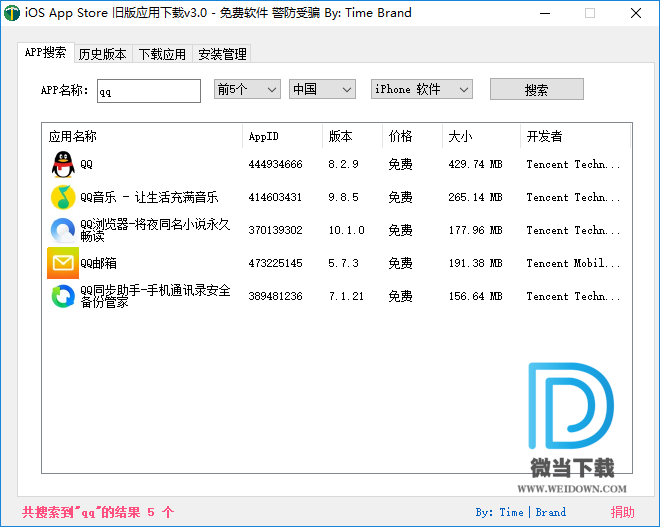This screenshot has height=527, width=660.
Task: Switch to the APP搜索 tab
Action: click(x=45, y=53)
